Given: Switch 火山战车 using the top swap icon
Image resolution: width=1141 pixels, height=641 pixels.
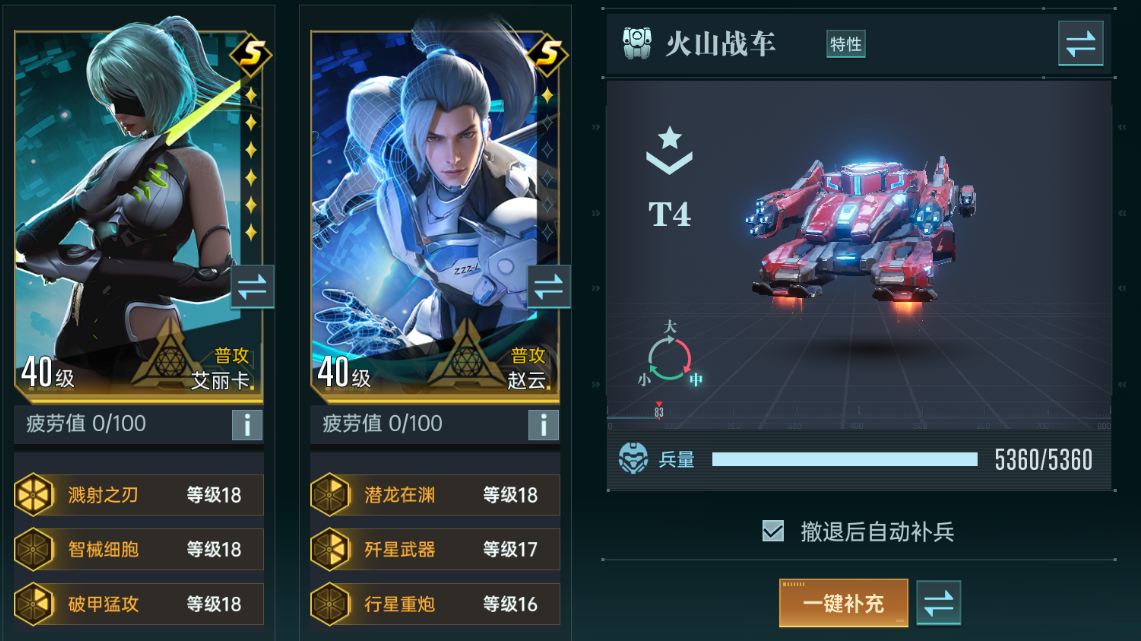Looking at the screenshot, I should pos(1081,44).
